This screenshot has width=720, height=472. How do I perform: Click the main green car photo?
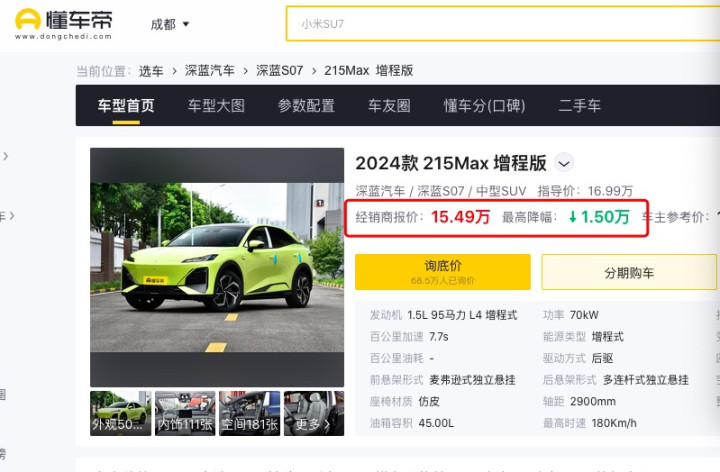(x=217, y=267)
